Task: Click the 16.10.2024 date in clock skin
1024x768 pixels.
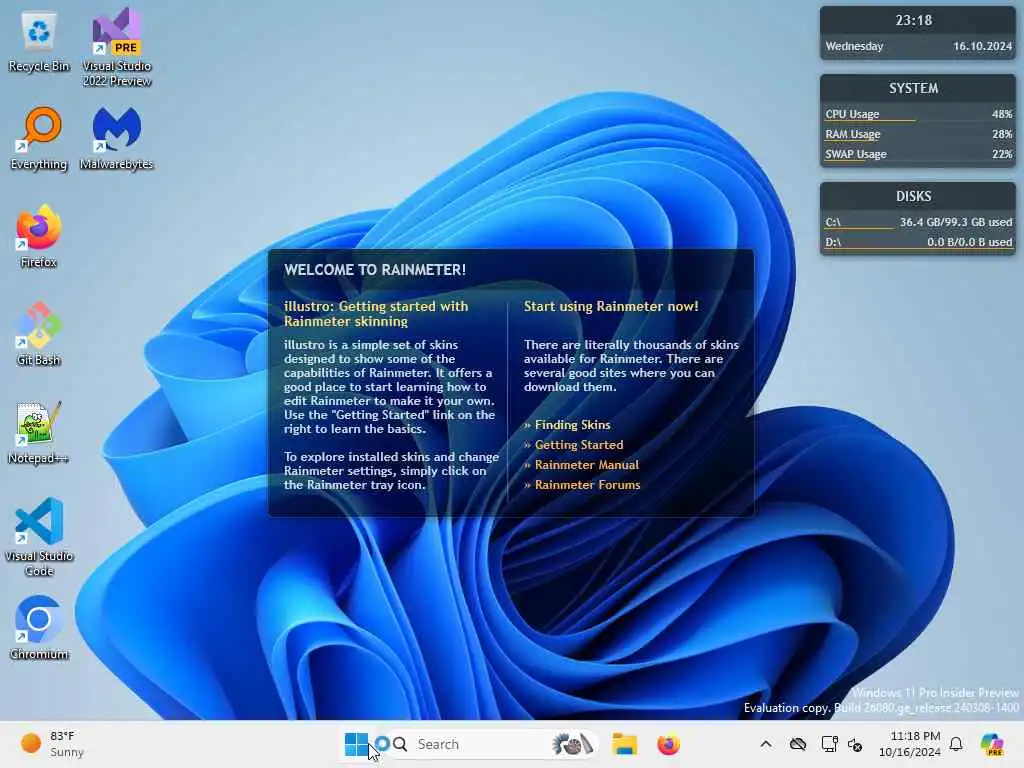Action: tap(982, 46)
